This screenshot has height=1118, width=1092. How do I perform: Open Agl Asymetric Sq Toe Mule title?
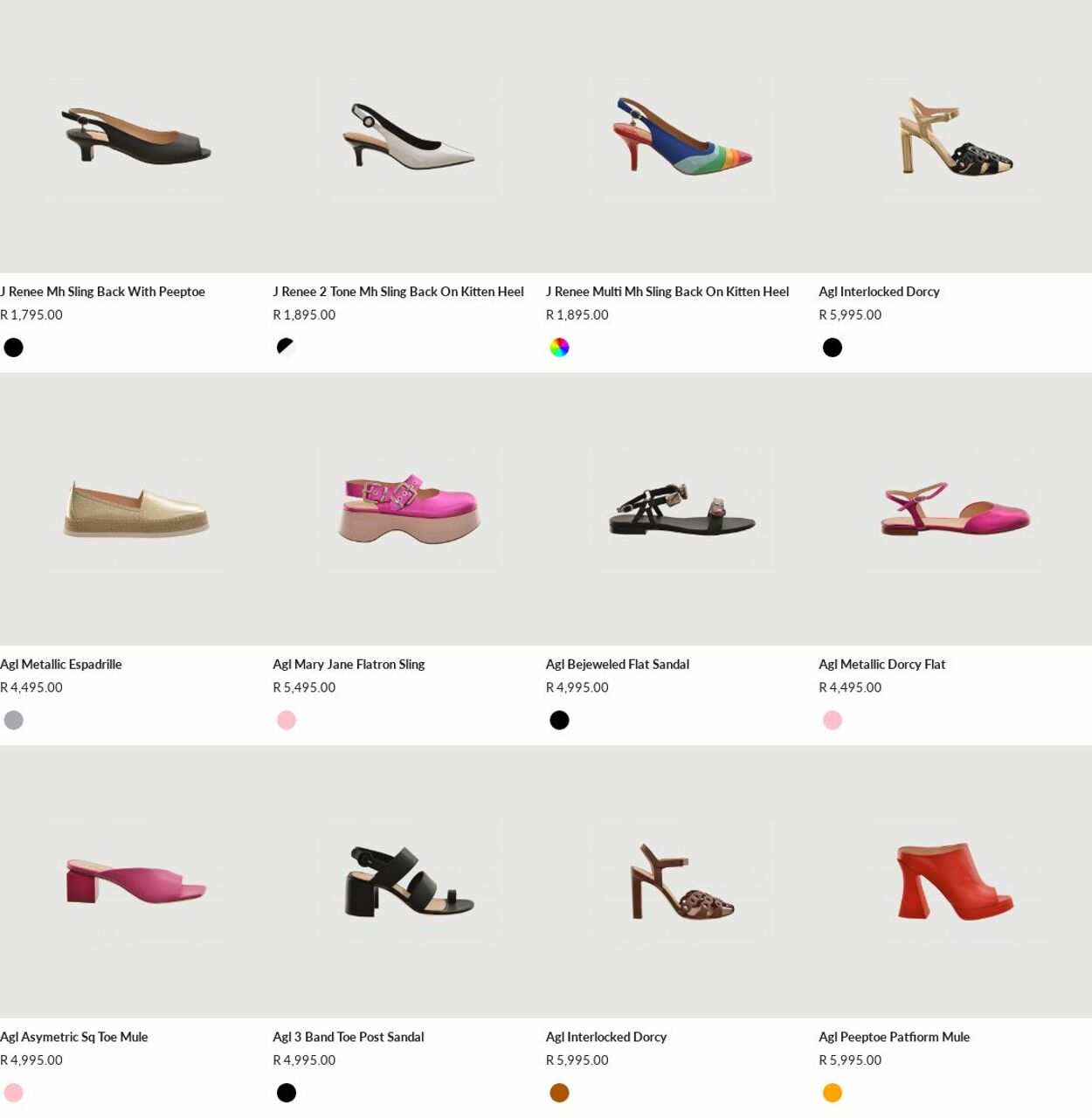click(x=74, y=1038)
